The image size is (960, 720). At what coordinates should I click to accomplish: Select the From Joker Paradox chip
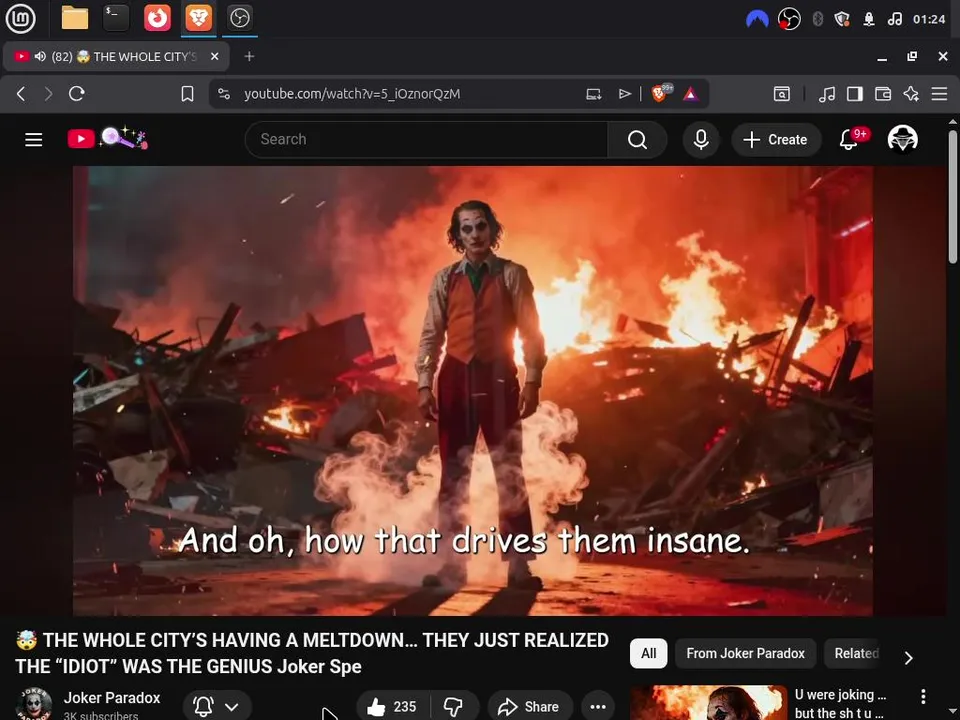745,653
